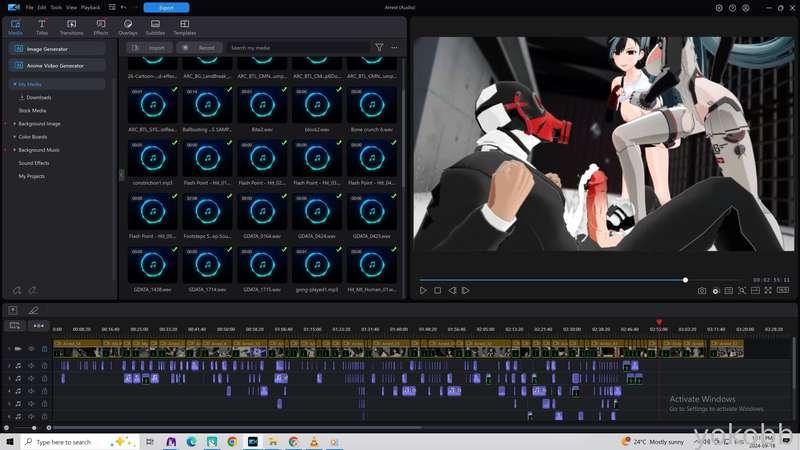Click the Footsteps sound clip thumbnail
The height and width of the screenshot is (450, 800).
pyautogui.click(x=207, y=211)
